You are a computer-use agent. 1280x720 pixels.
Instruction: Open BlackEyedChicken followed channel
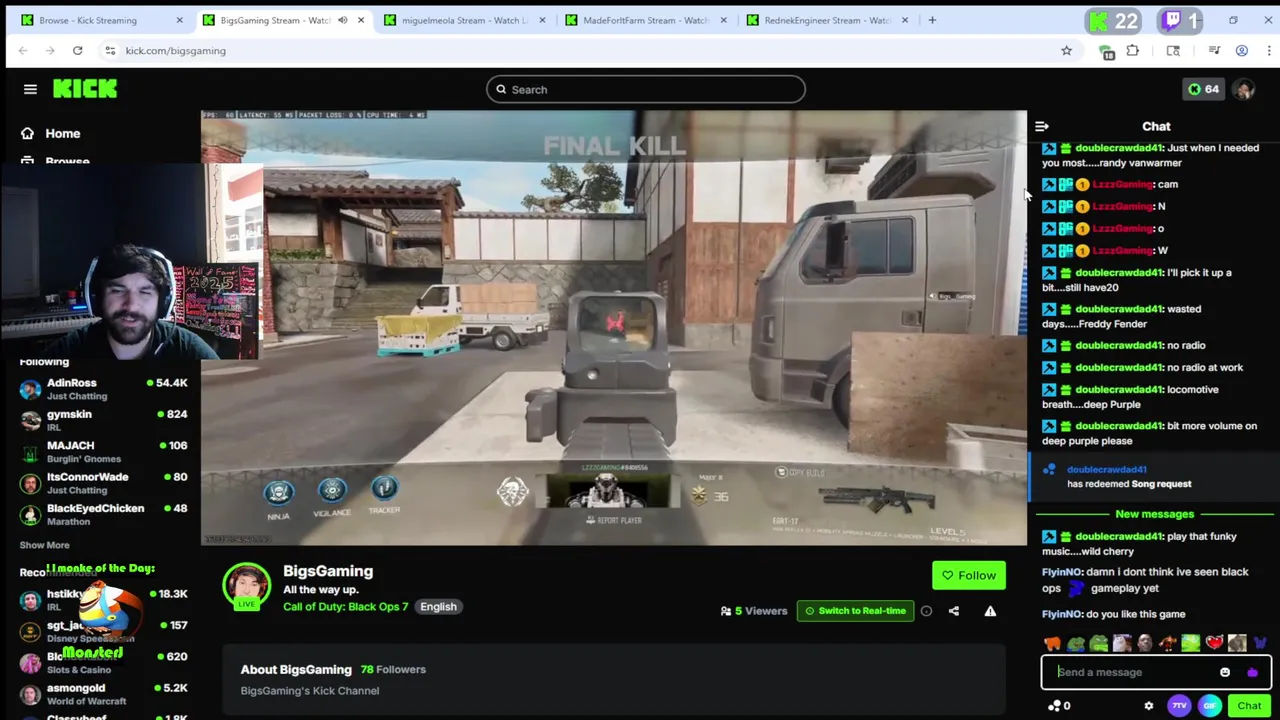(104, 514)
